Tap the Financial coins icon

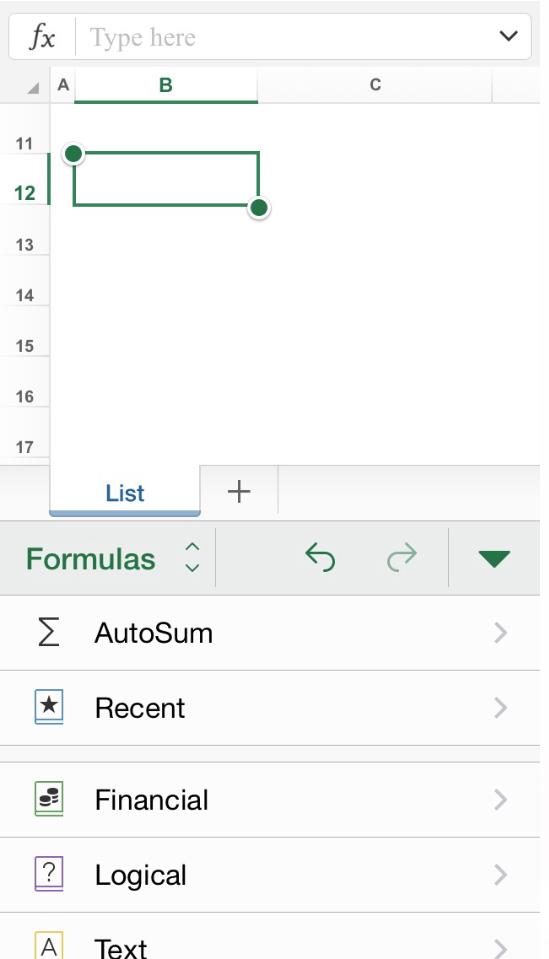[x=49, y=799]
